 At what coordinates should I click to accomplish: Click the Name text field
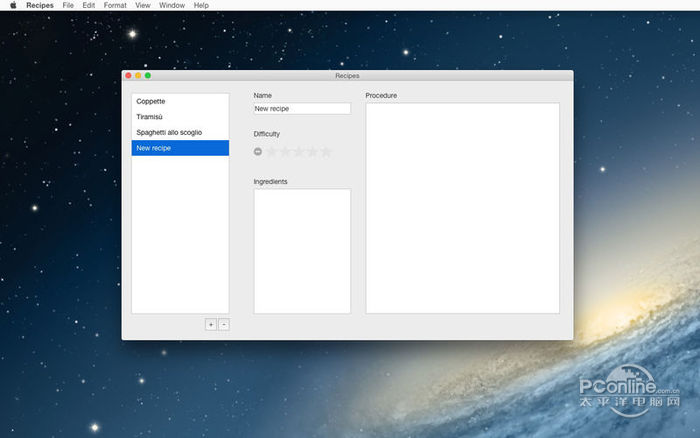click(x=302, y=108)
